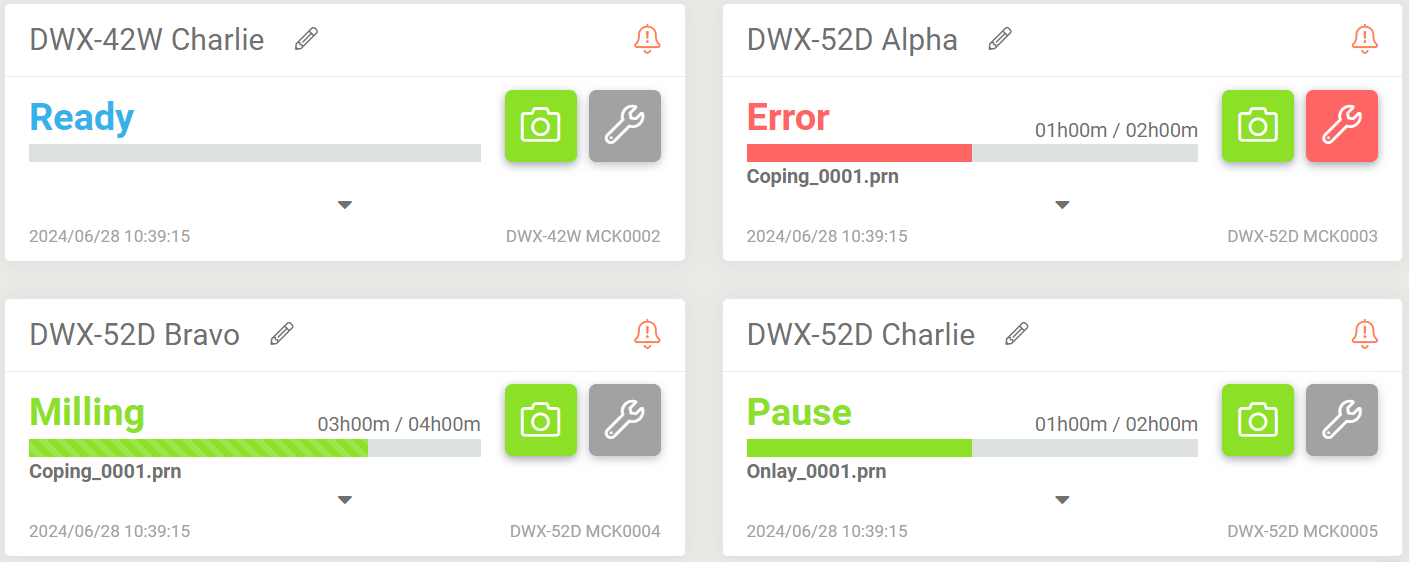Click the Onlay_0001.prn file name
The width and height of the screenshot is (1409, 562).
click(x=816, y=472)
